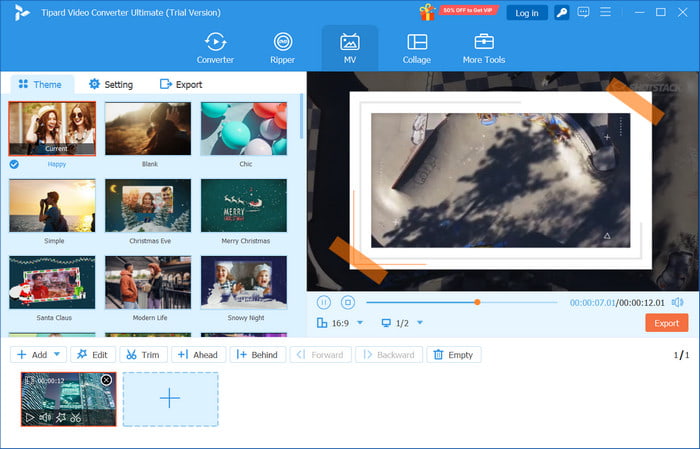The width and height of the screenshot is (700, 449).
Task: Click the playback progress slider handle
Action: (477, 302)
